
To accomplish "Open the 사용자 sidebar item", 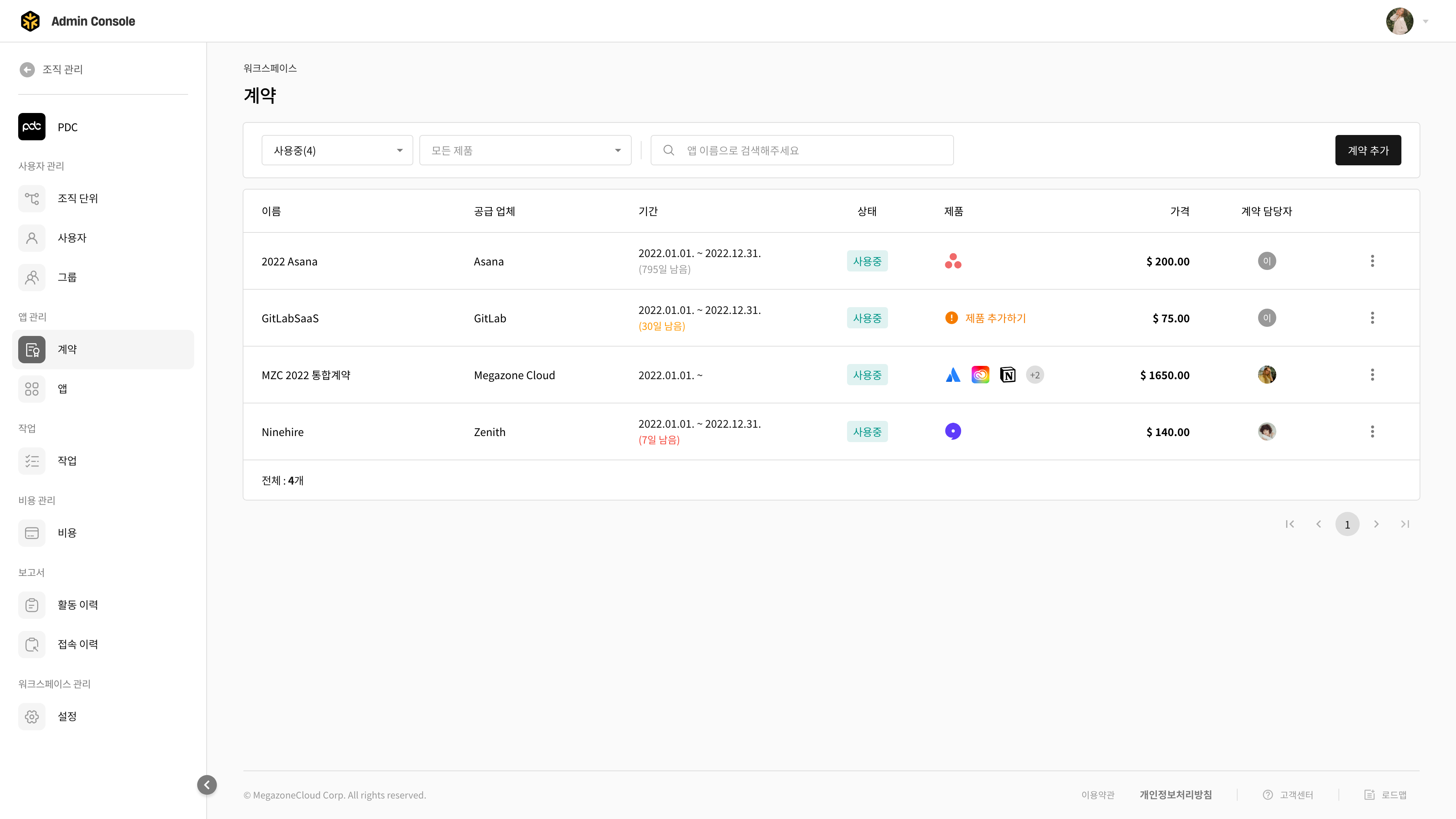I will [x=103, y=238].
